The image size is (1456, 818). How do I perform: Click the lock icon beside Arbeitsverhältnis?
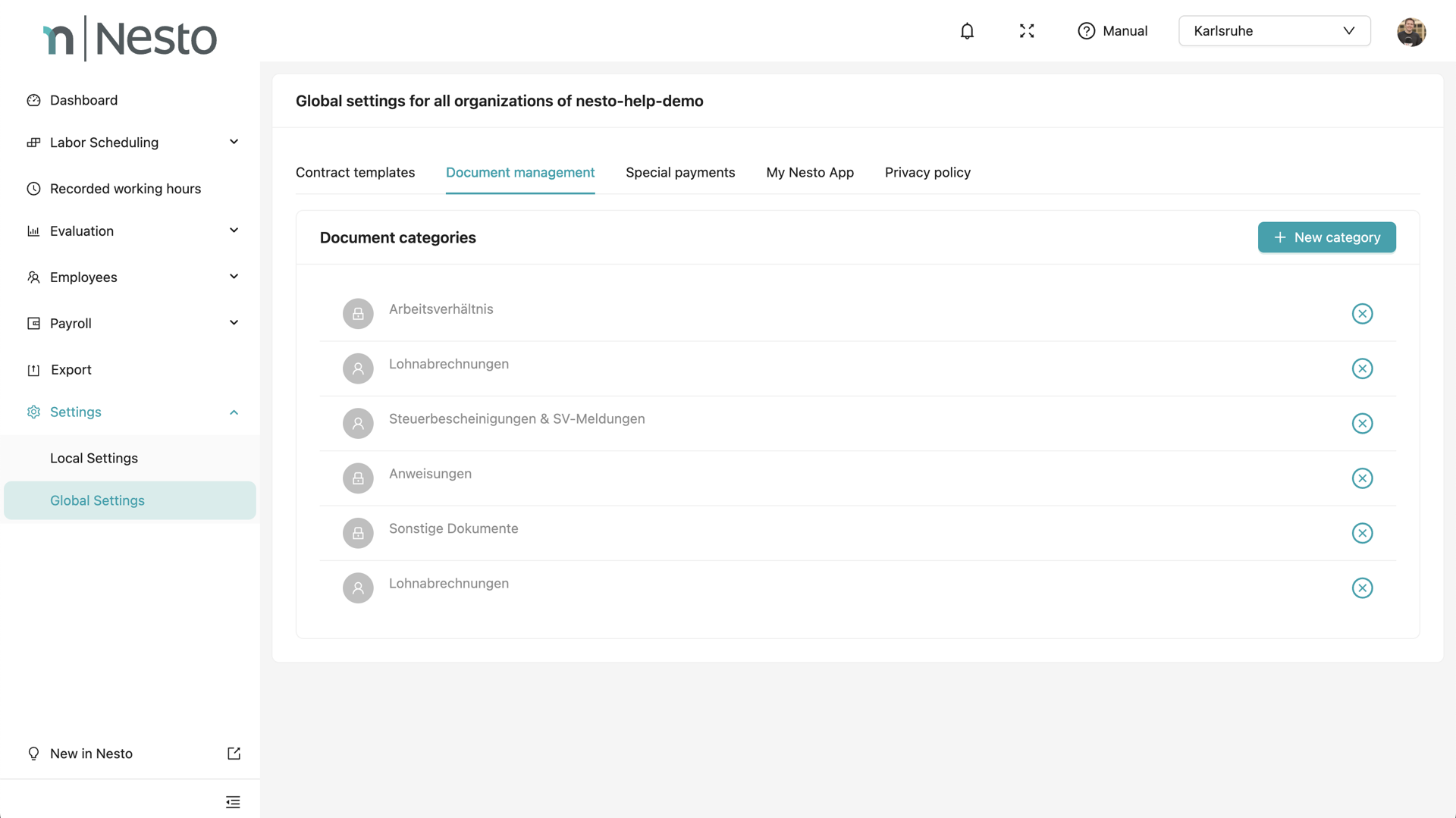(358, 314)
